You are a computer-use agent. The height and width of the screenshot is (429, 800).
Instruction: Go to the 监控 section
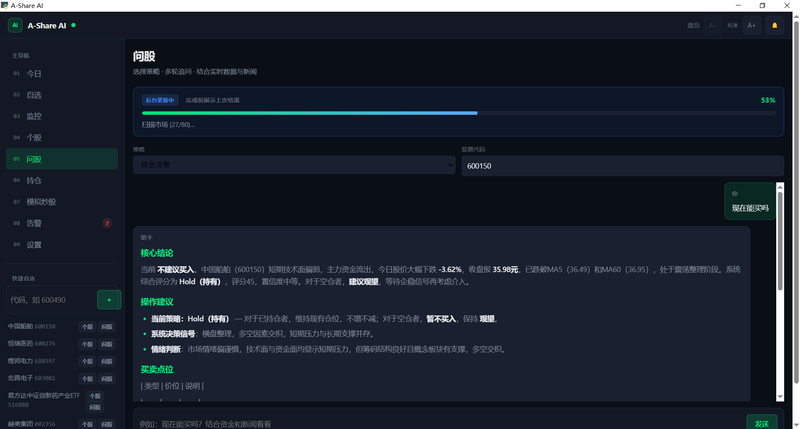(x=62, y=116)
